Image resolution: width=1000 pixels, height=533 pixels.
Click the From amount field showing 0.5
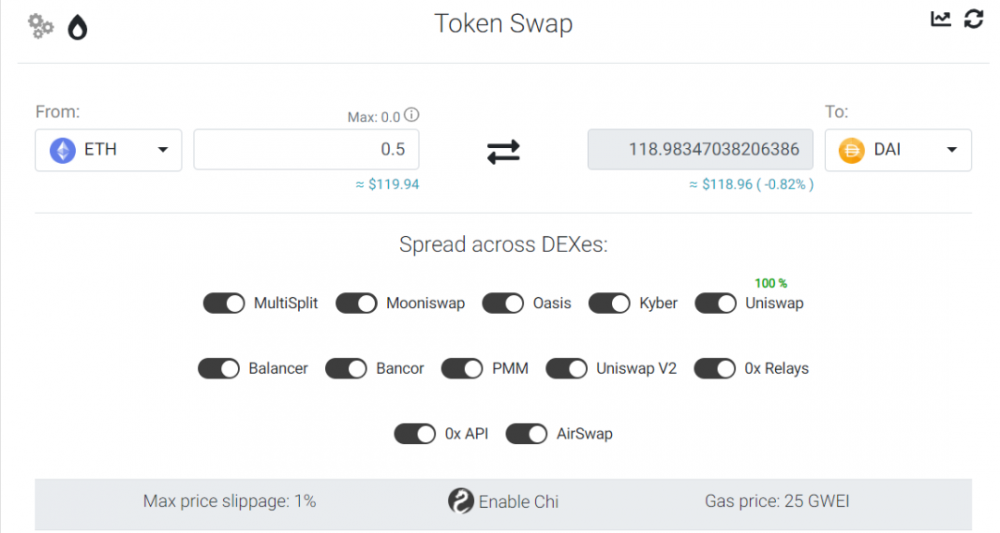[x=306, y=150]
